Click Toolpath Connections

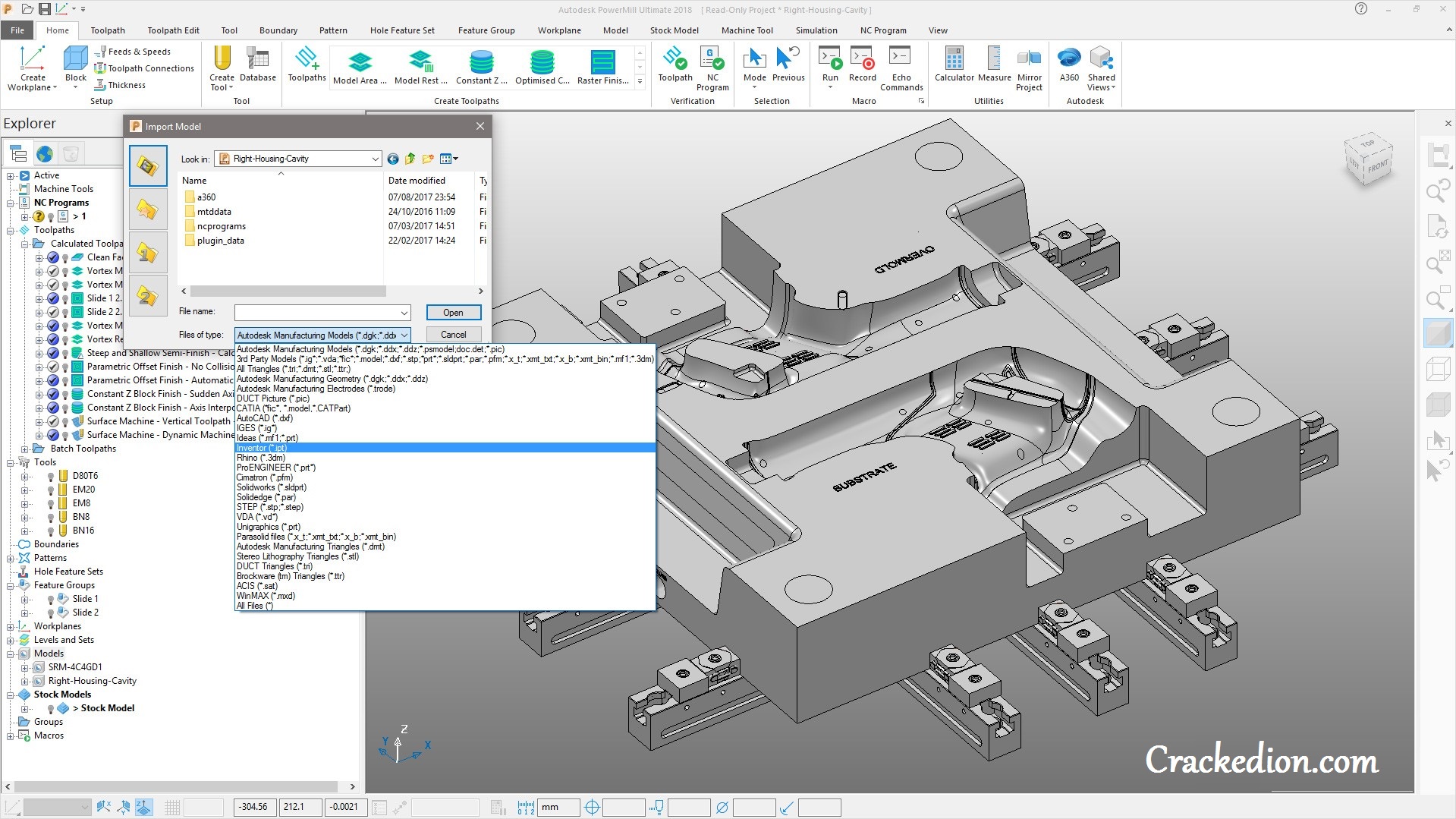145,68
